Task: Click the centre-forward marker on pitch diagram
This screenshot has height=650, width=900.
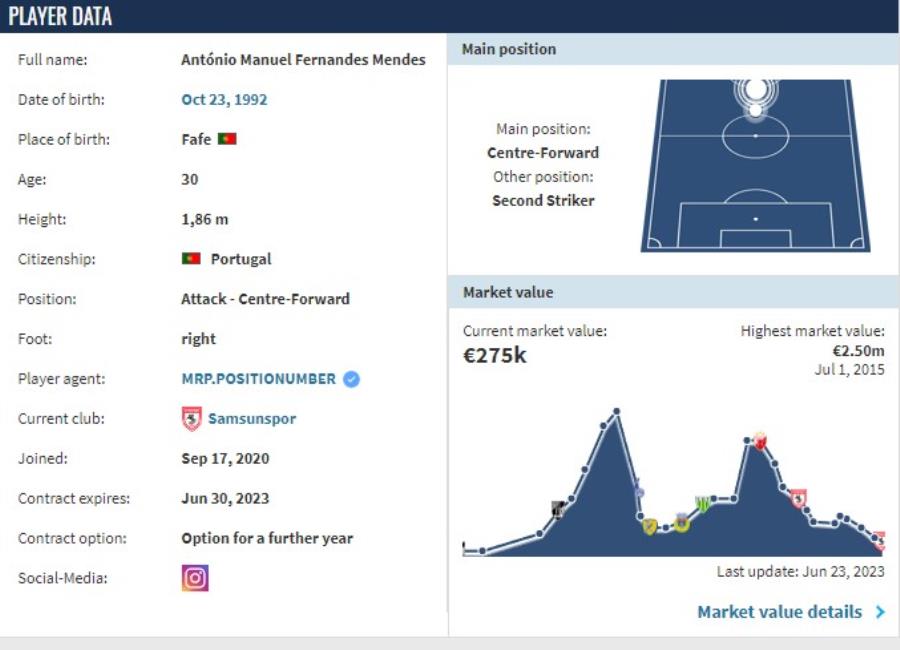Action: click(x=756, y=90)
